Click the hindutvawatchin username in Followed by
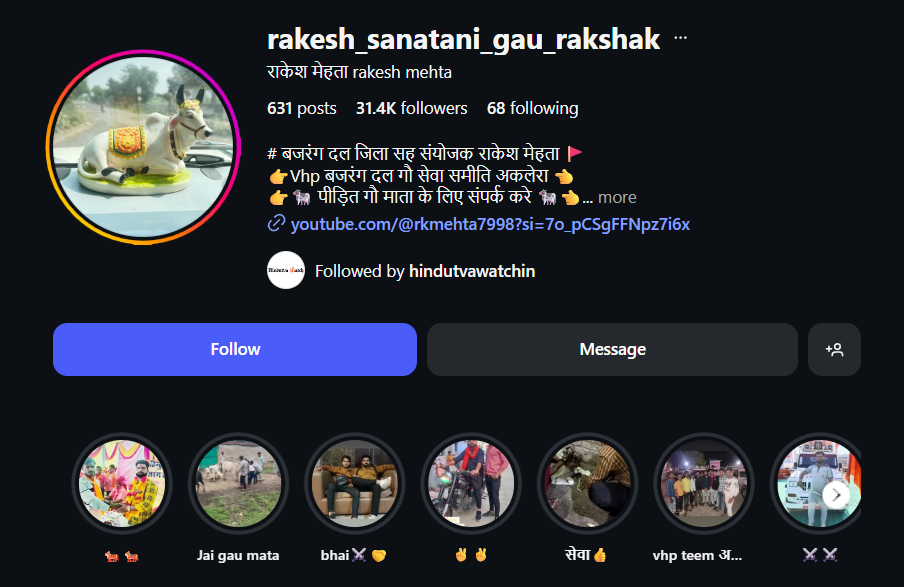Screen dimensions: 904x587 472,271
